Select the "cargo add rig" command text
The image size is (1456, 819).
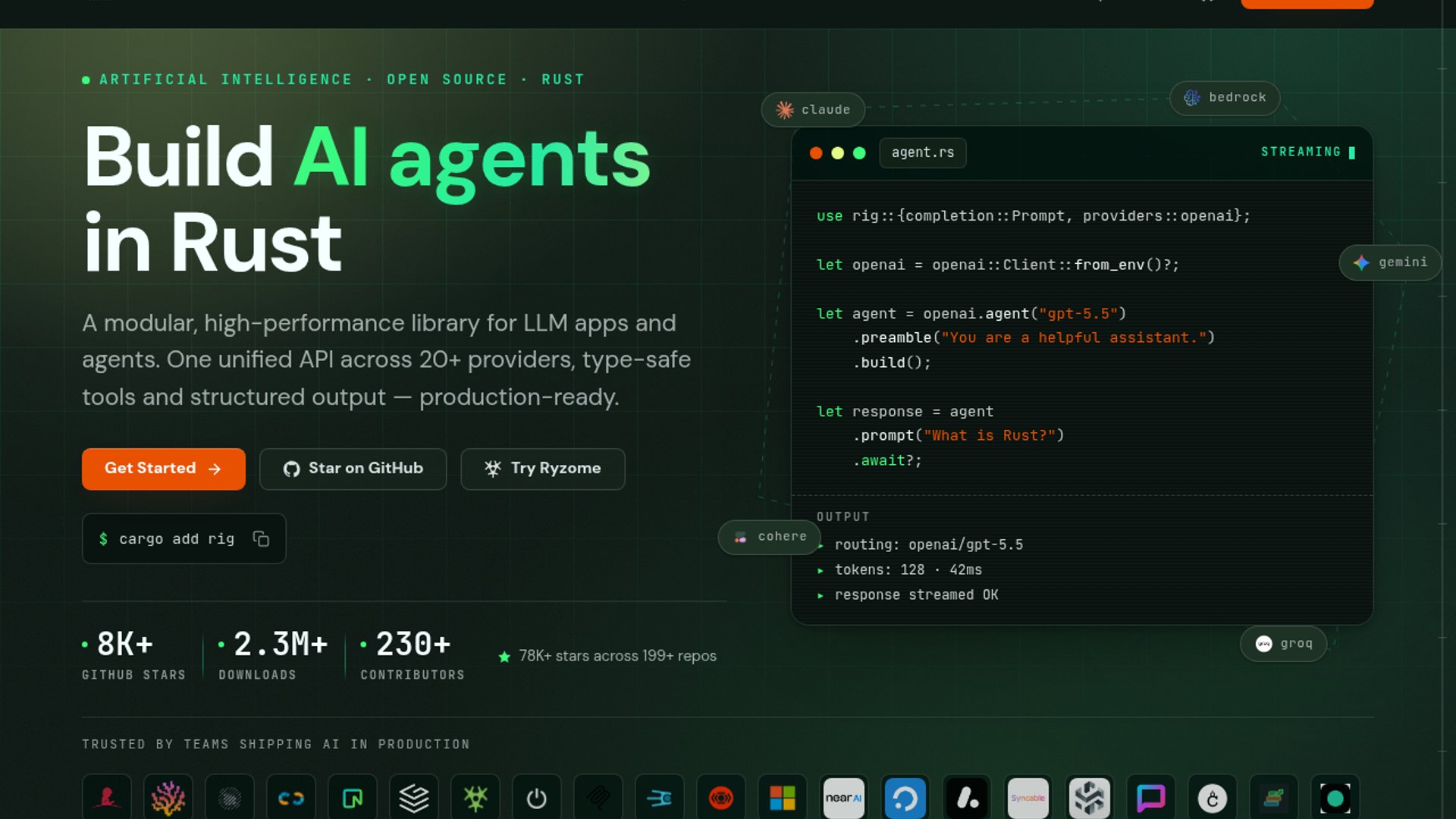[x=177, y=538]
